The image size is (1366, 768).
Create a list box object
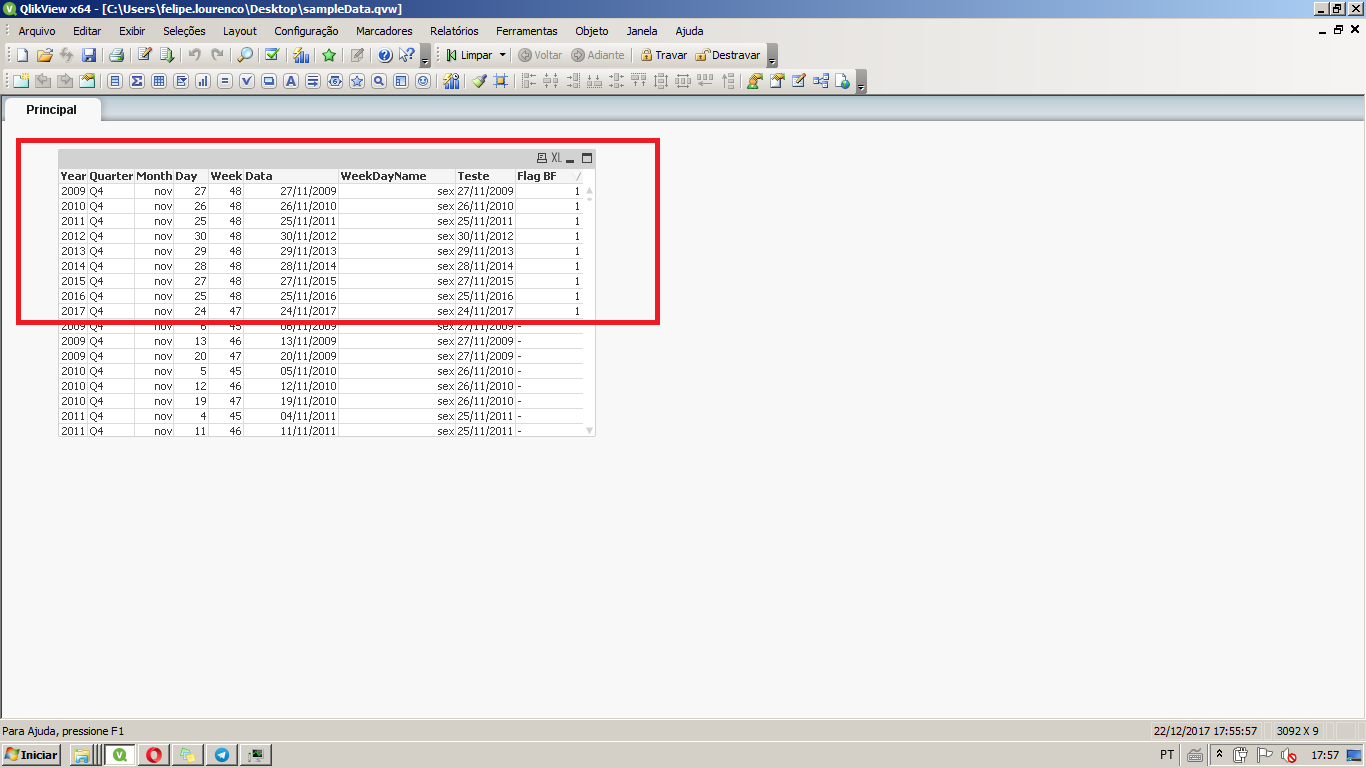click(x=115, y=81)
